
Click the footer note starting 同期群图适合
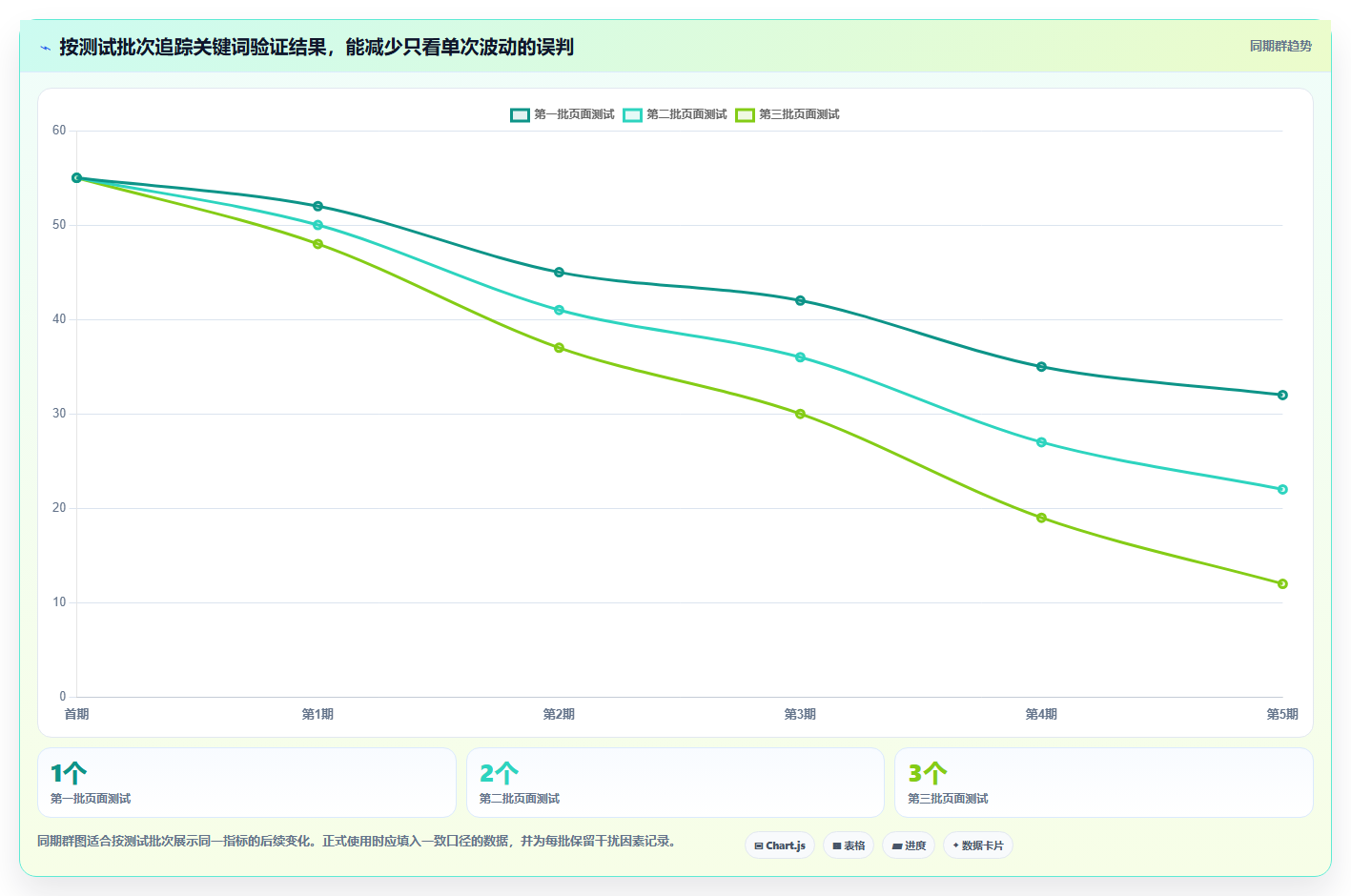pos(358,842)
